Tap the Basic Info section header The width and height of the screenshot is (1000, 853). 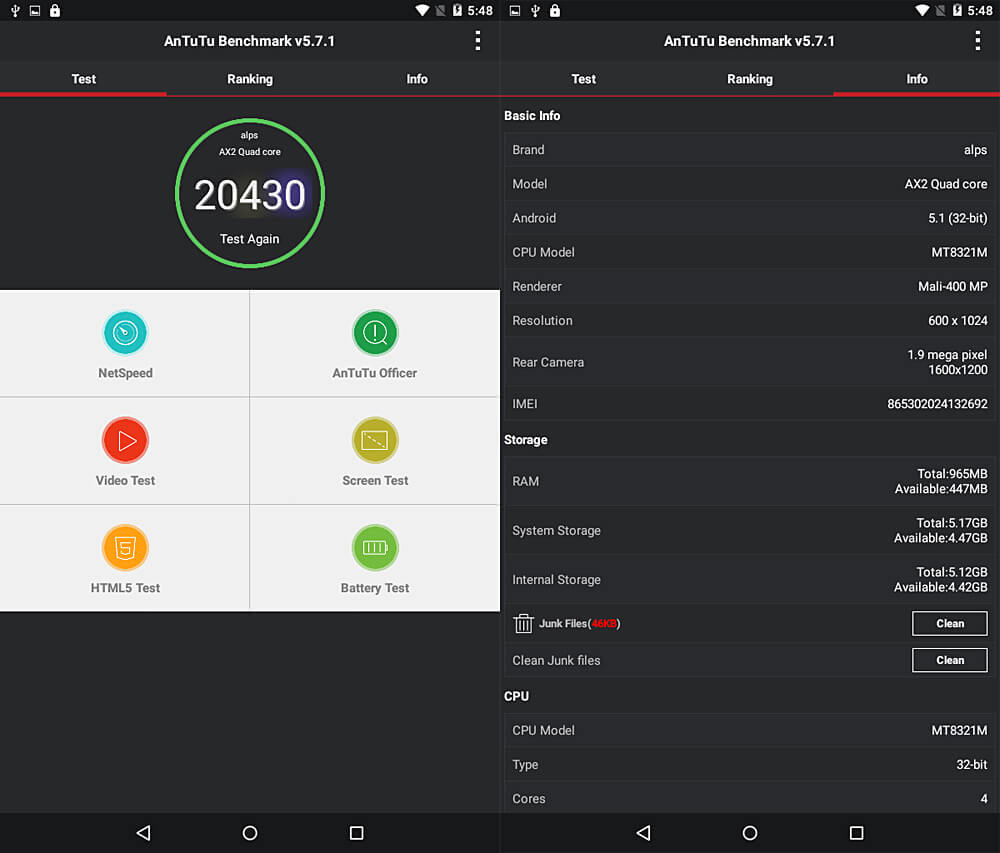pyautogui.click(x=532, y=115)
